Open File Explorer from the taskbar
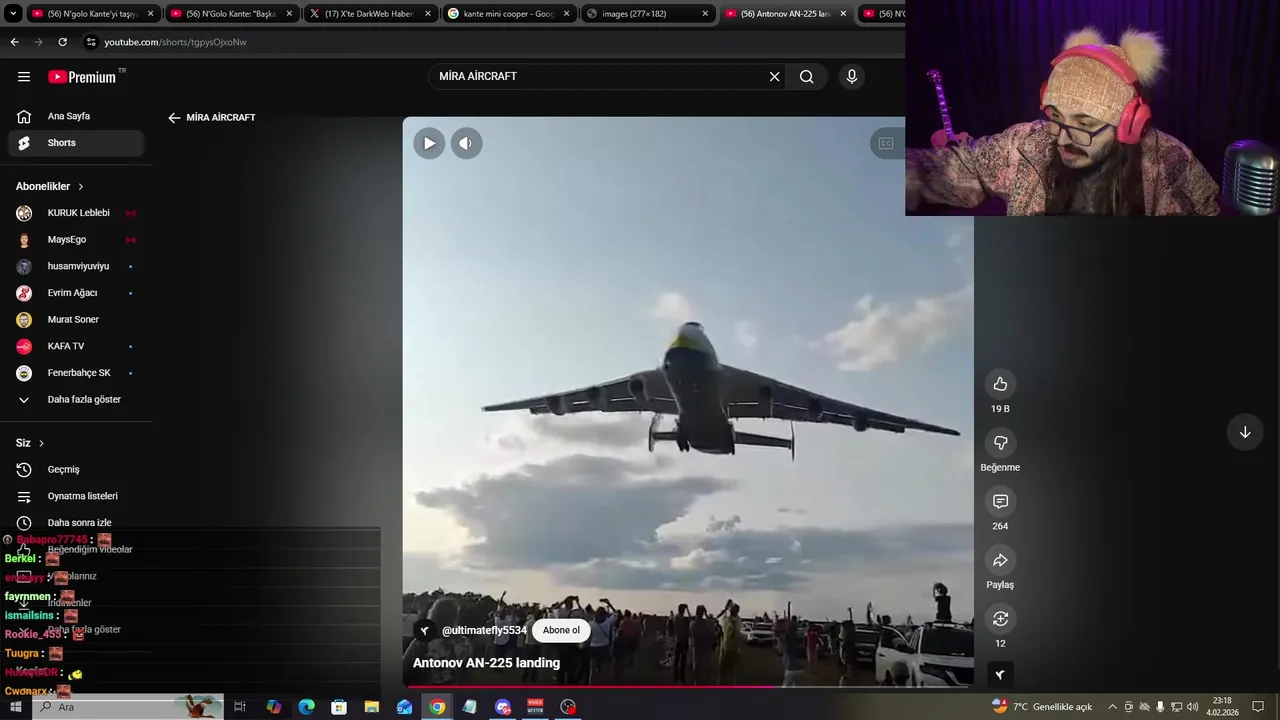 pyautogui.click(x=372, y=707)
